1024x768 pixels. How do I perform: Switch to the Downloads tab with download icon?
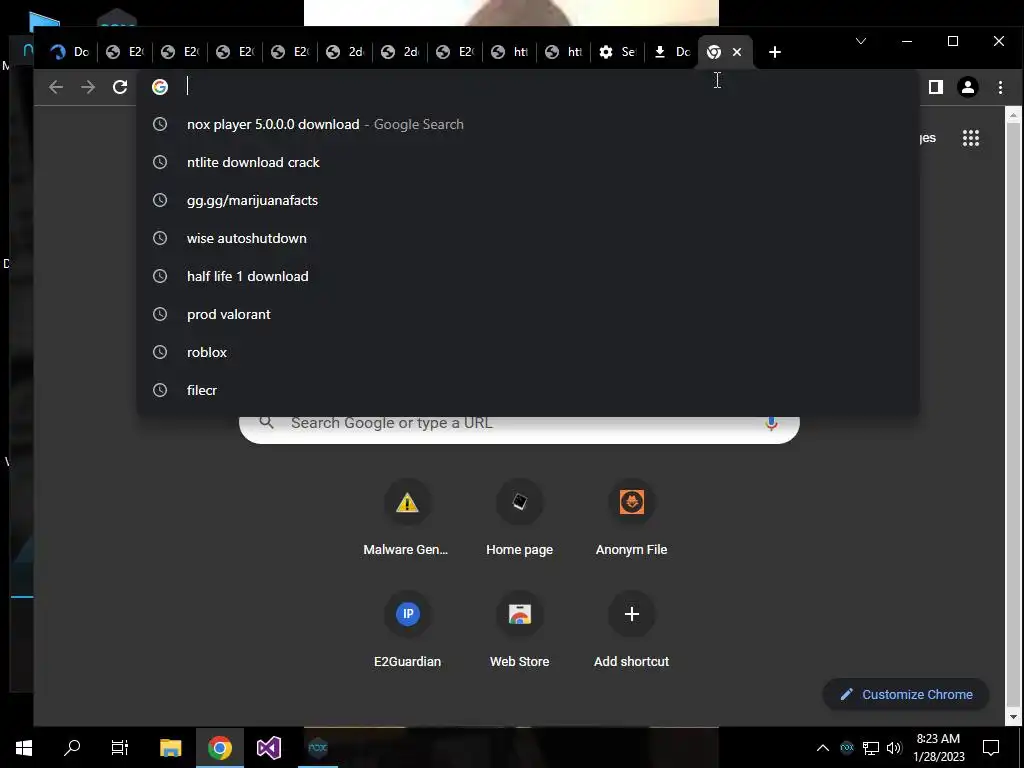click(x=672, y=52)
